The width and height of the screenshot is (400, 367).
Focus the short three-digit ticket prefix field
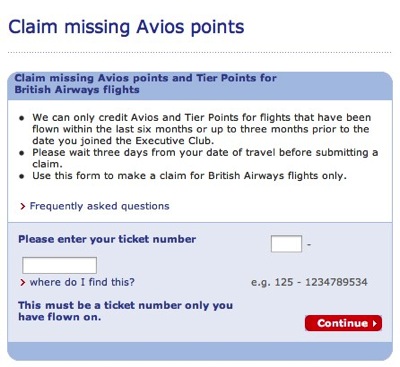pyautogui.click(x=286, y=244)
